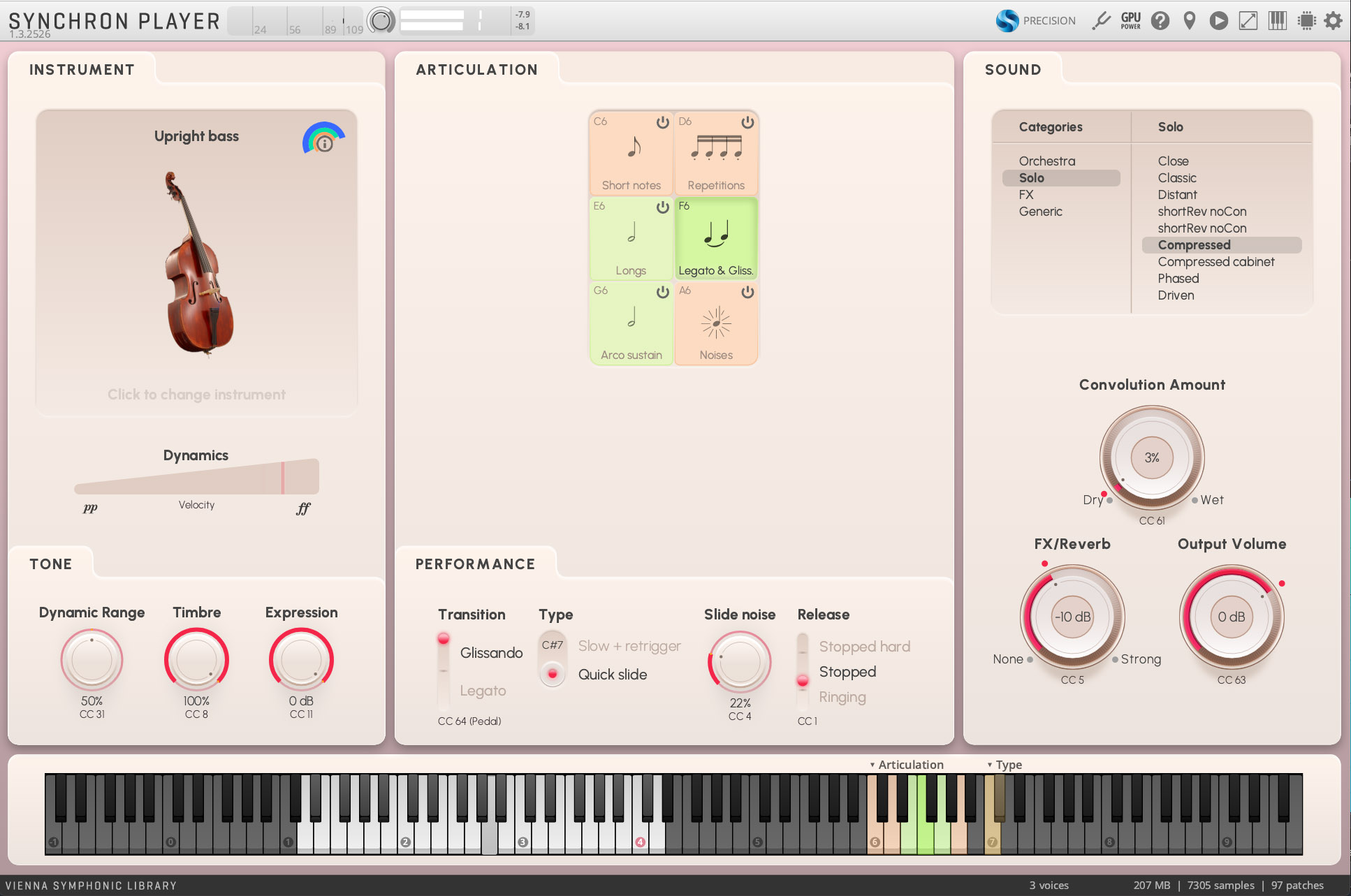Viewport: 1351px width, 896px height.
Task: Choose Glissando transition
Action: pyautogui.click(x=491, y=652)
